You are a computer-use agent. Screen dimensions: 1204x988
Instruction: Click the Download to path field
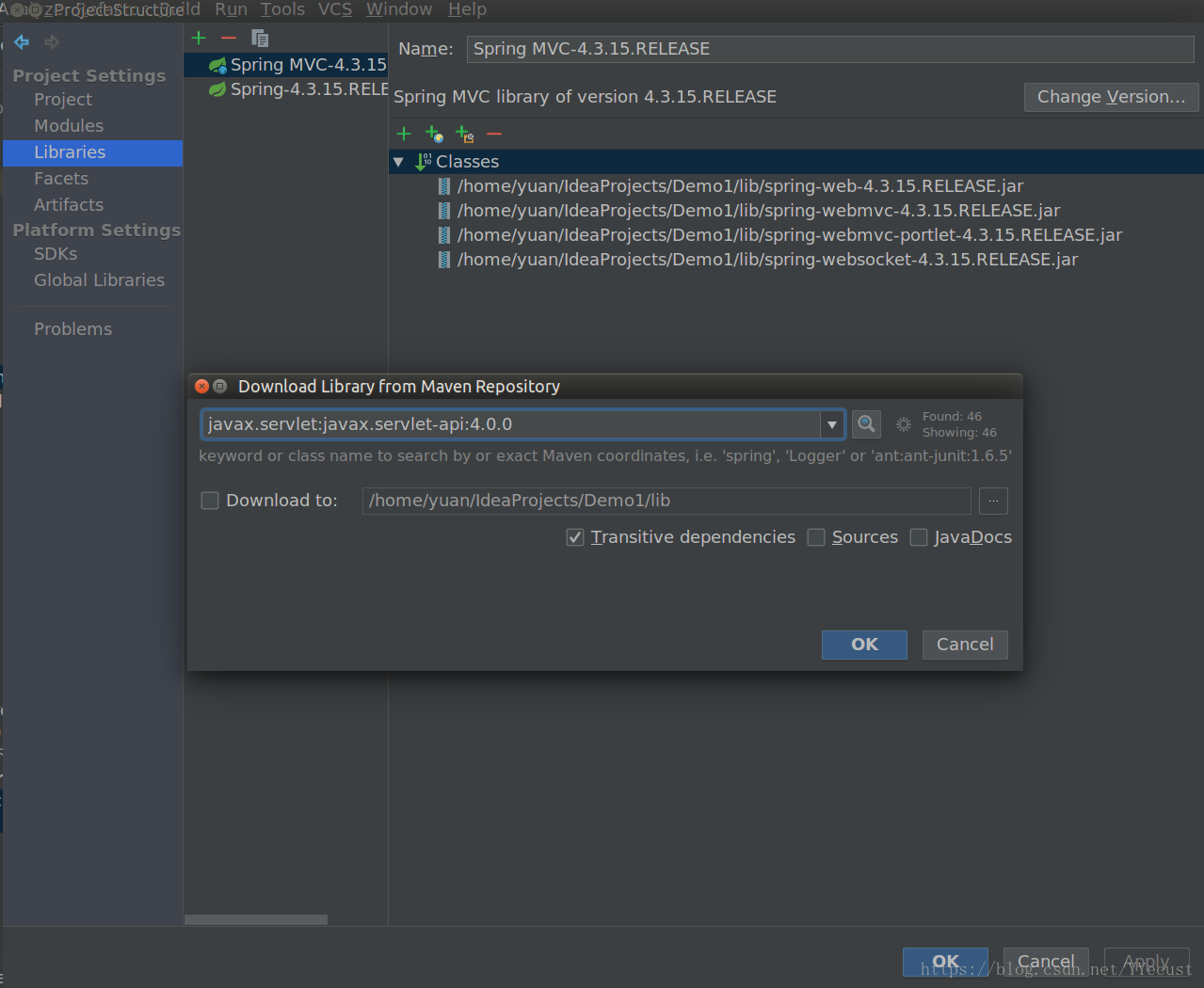tap(666, 501)
